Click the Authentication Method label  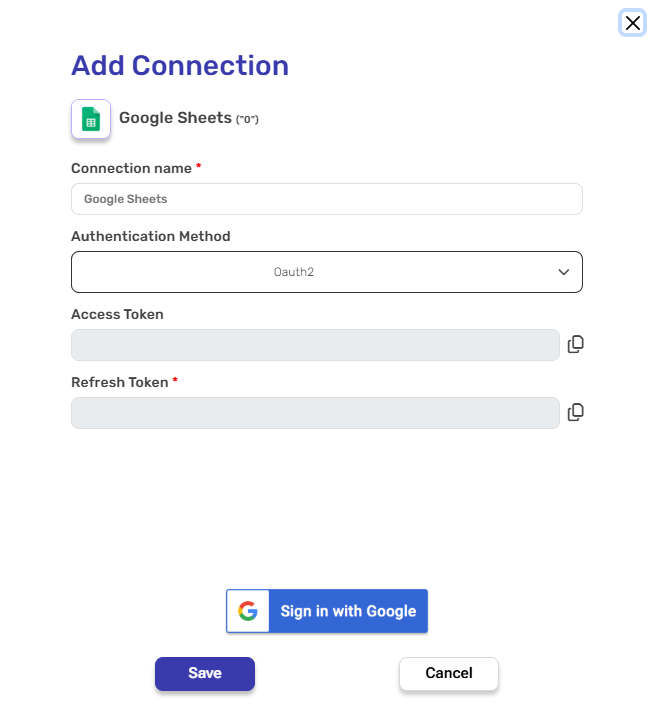point(151,237)
